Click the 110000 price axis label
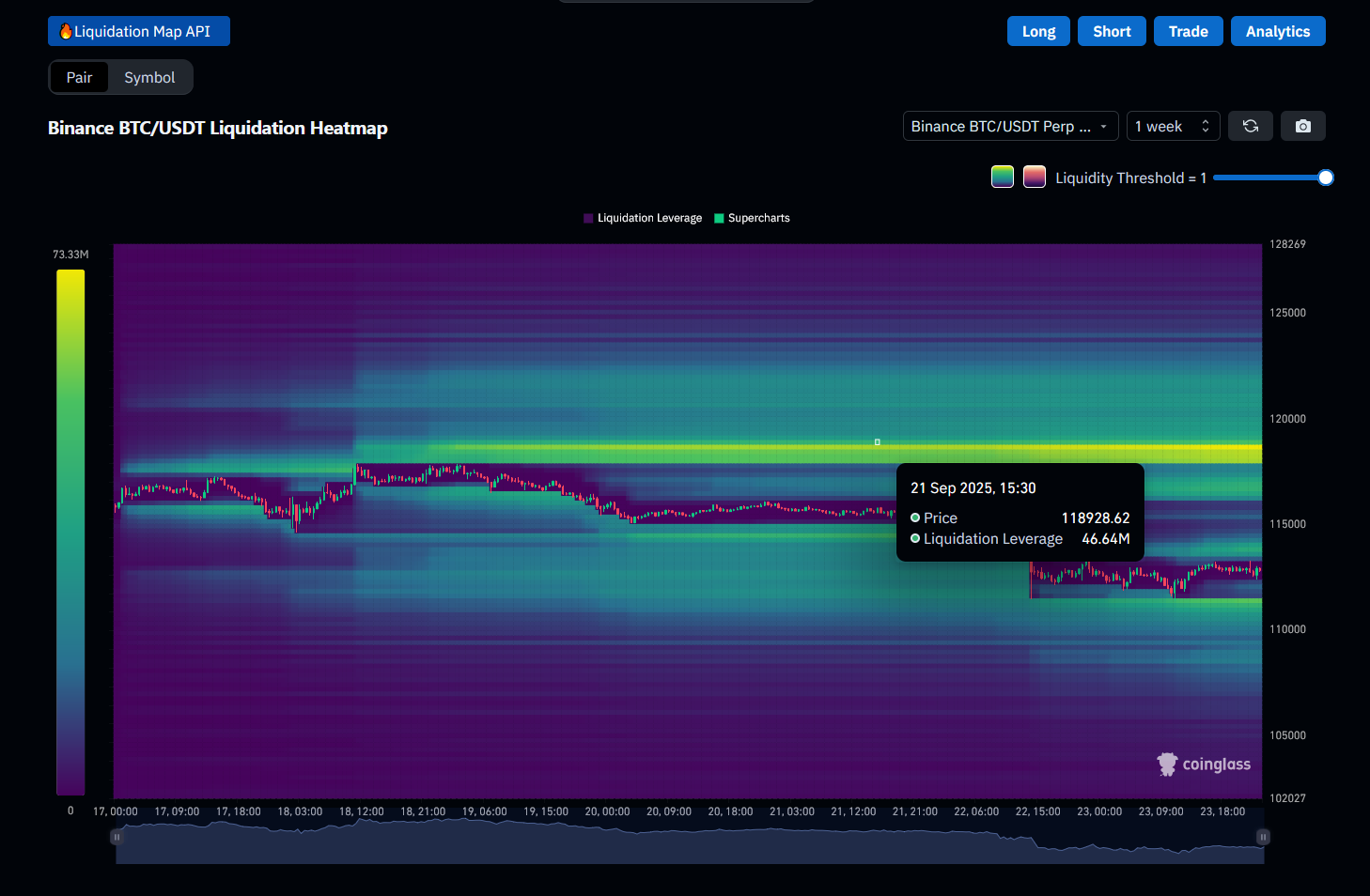 pyautogui.click(x=1287, y=629)
